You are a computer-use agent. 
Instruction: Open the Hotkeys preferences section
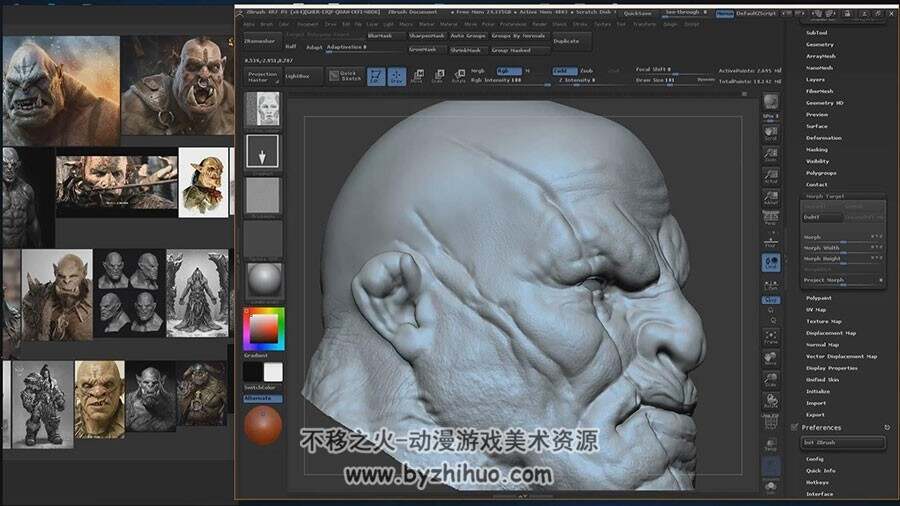click(x=817, y=482)
